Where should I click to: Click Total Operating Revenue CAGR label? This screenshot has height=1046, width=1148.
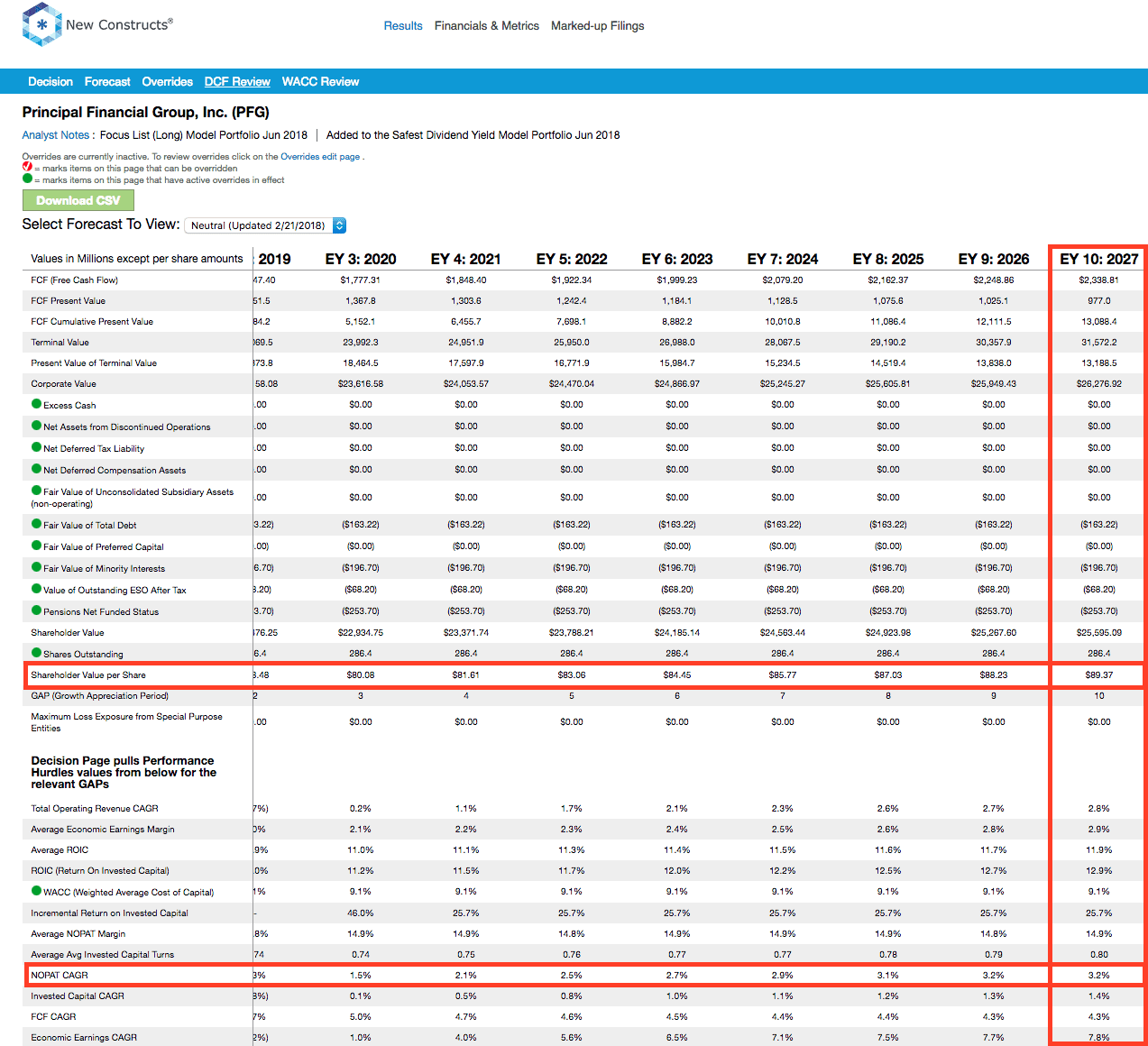pyautogui.click(x=94, y=808)
